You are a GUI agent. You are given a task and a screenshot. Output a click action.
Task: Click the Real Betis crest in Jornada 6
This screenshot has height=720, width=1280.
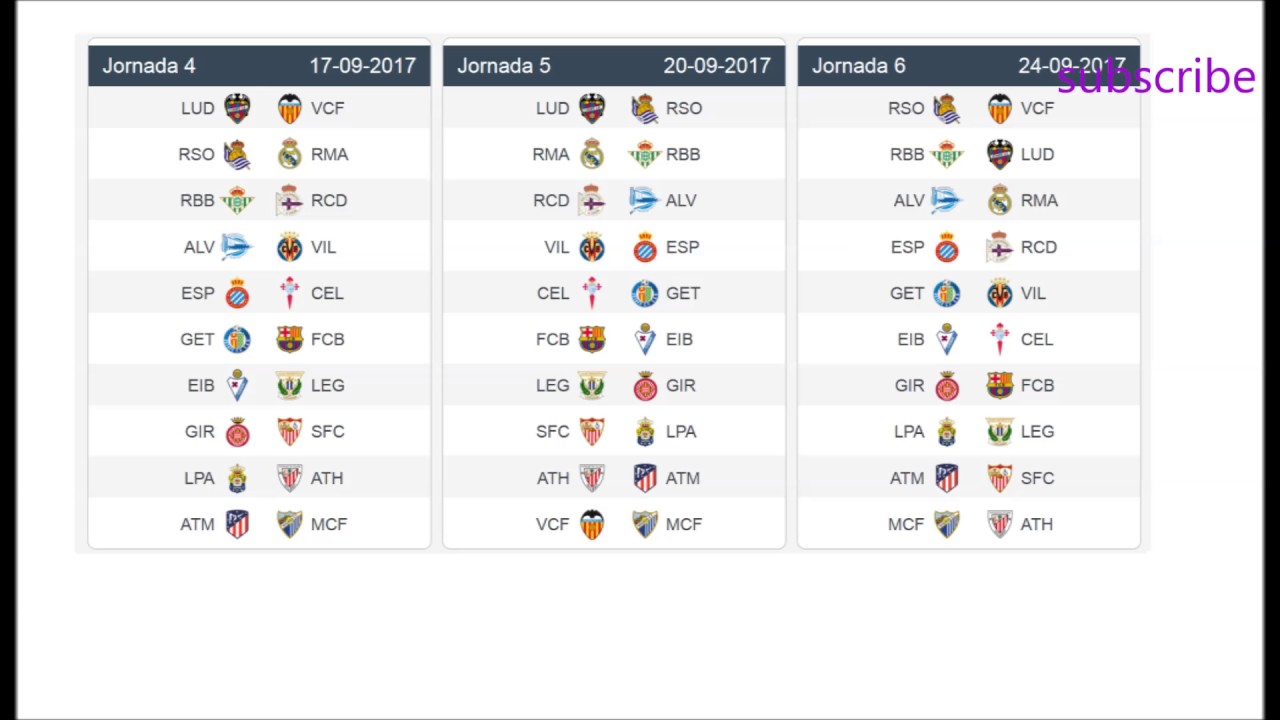[947, 154]
